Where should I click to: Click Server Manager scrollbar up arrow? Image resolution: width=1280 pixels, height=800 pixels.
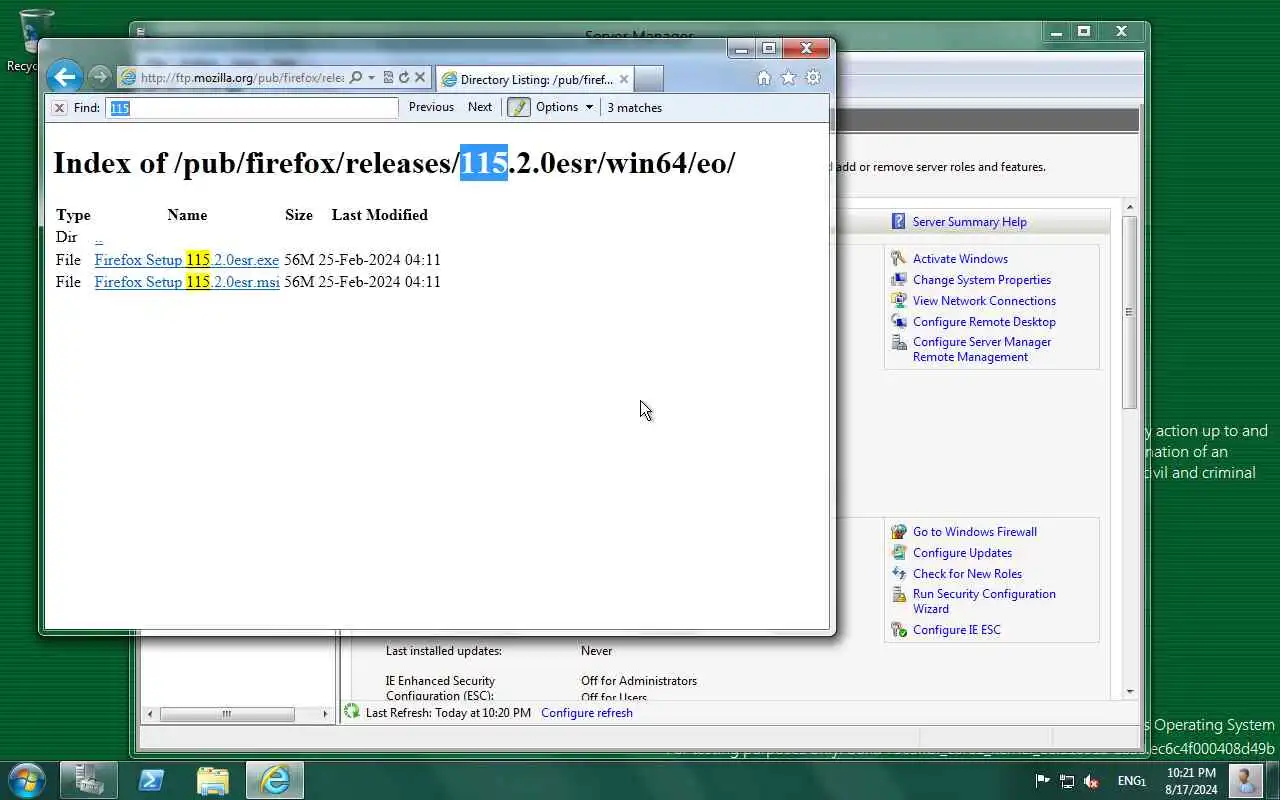[1130, 207]
